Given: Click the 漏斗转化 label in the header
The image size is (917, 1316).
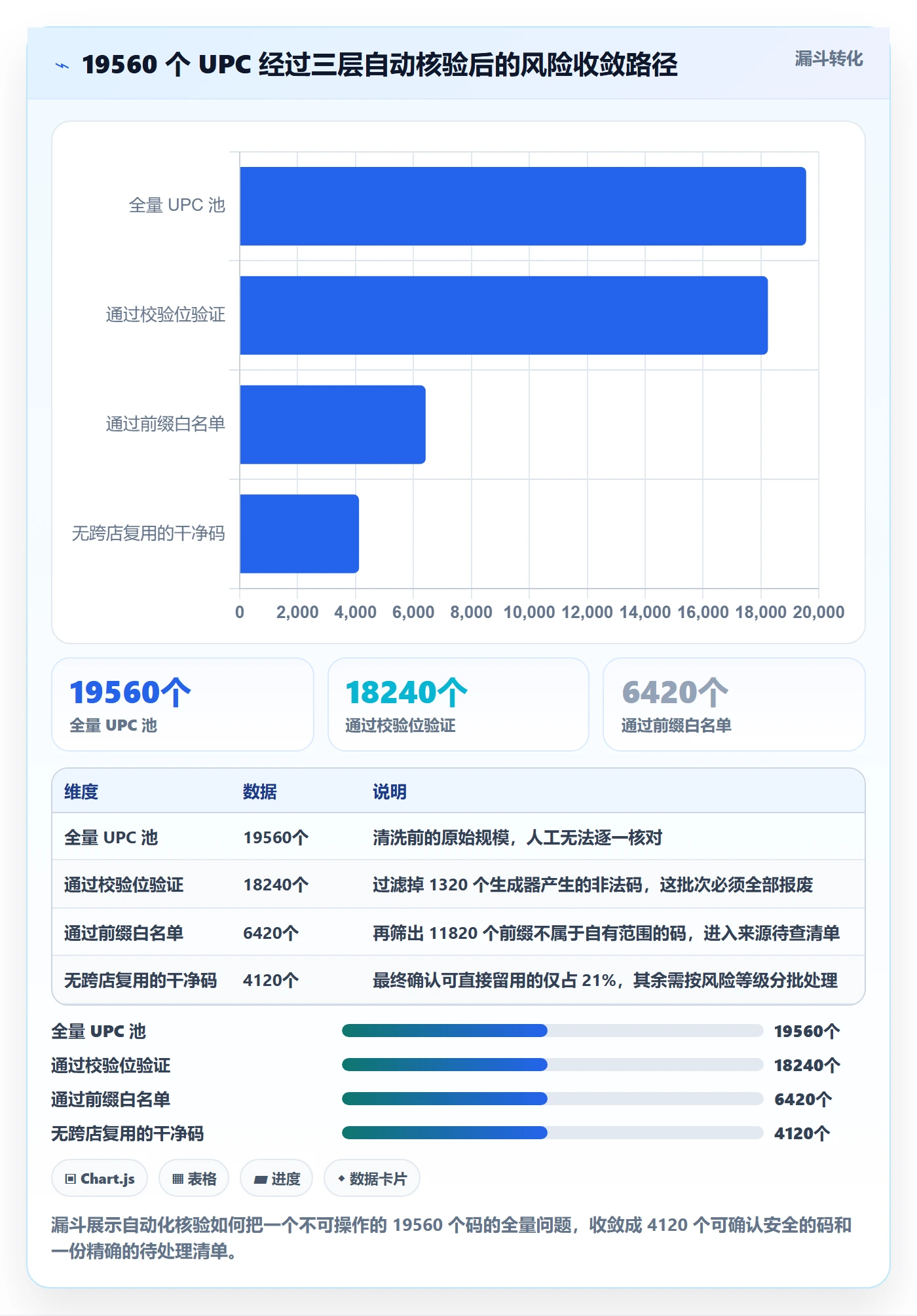Looking at the screenshot, I should [829, 59].
